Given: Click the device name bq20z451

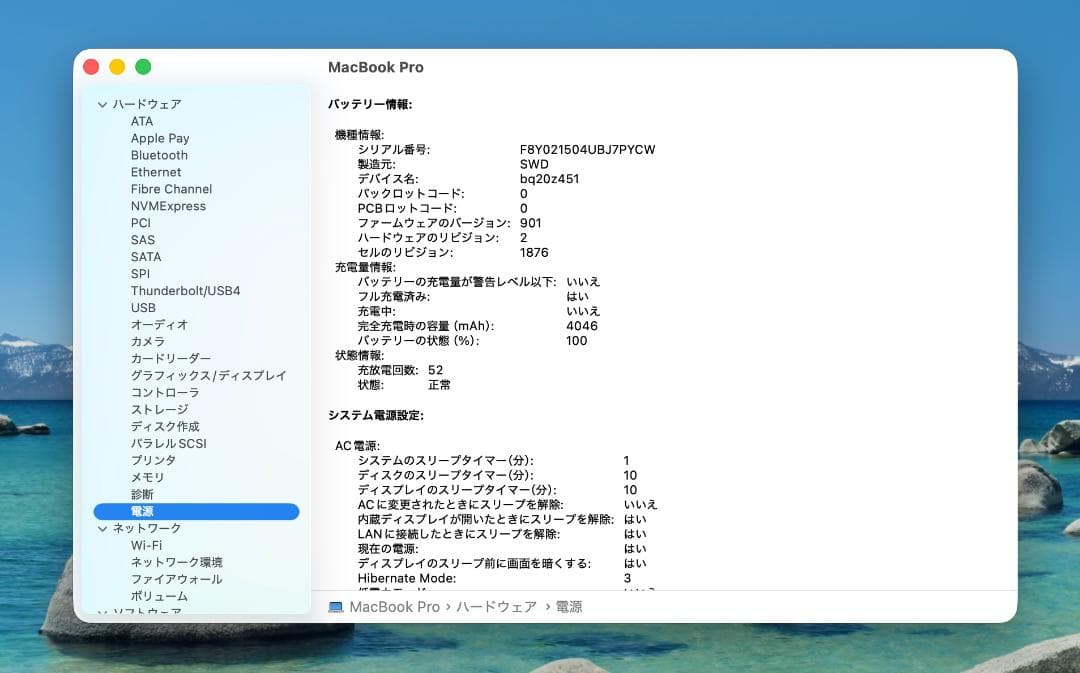Looking at the screenshot, I should (549, 179).
